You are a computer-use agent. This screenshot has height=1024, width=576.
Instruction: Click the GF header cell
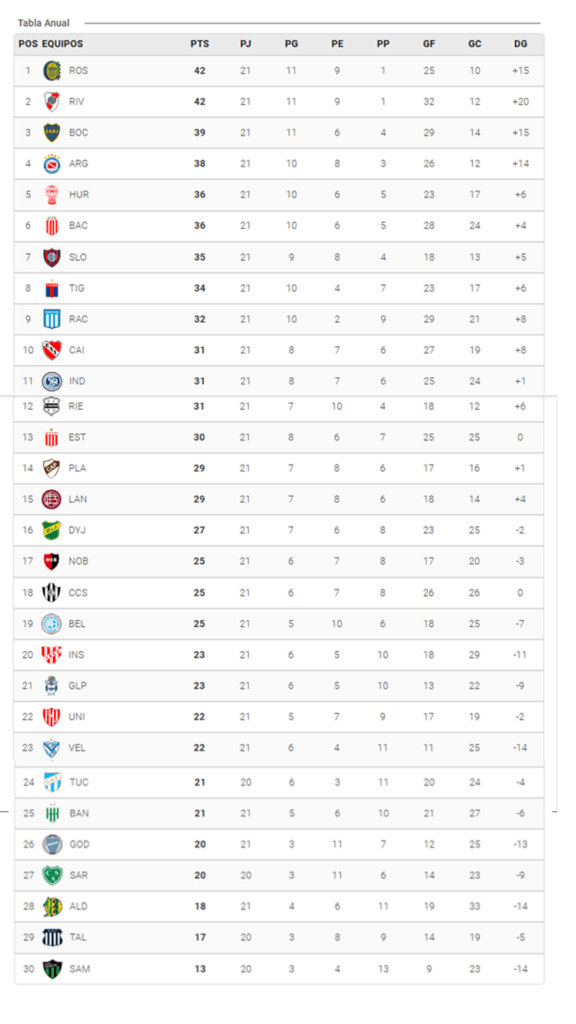[429, 44]
